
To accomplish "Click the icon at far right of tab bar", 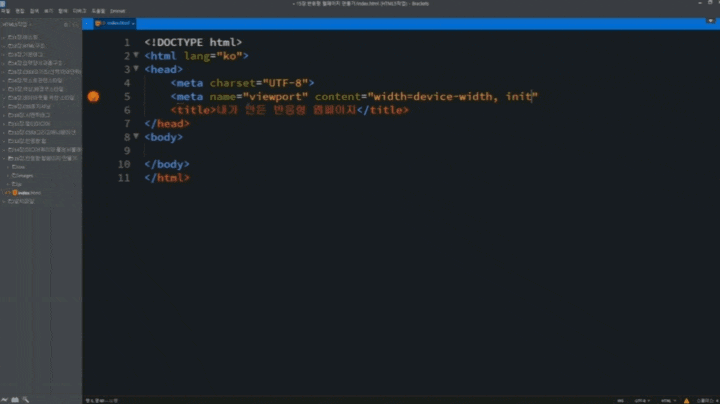I will [x=710, y=21].
